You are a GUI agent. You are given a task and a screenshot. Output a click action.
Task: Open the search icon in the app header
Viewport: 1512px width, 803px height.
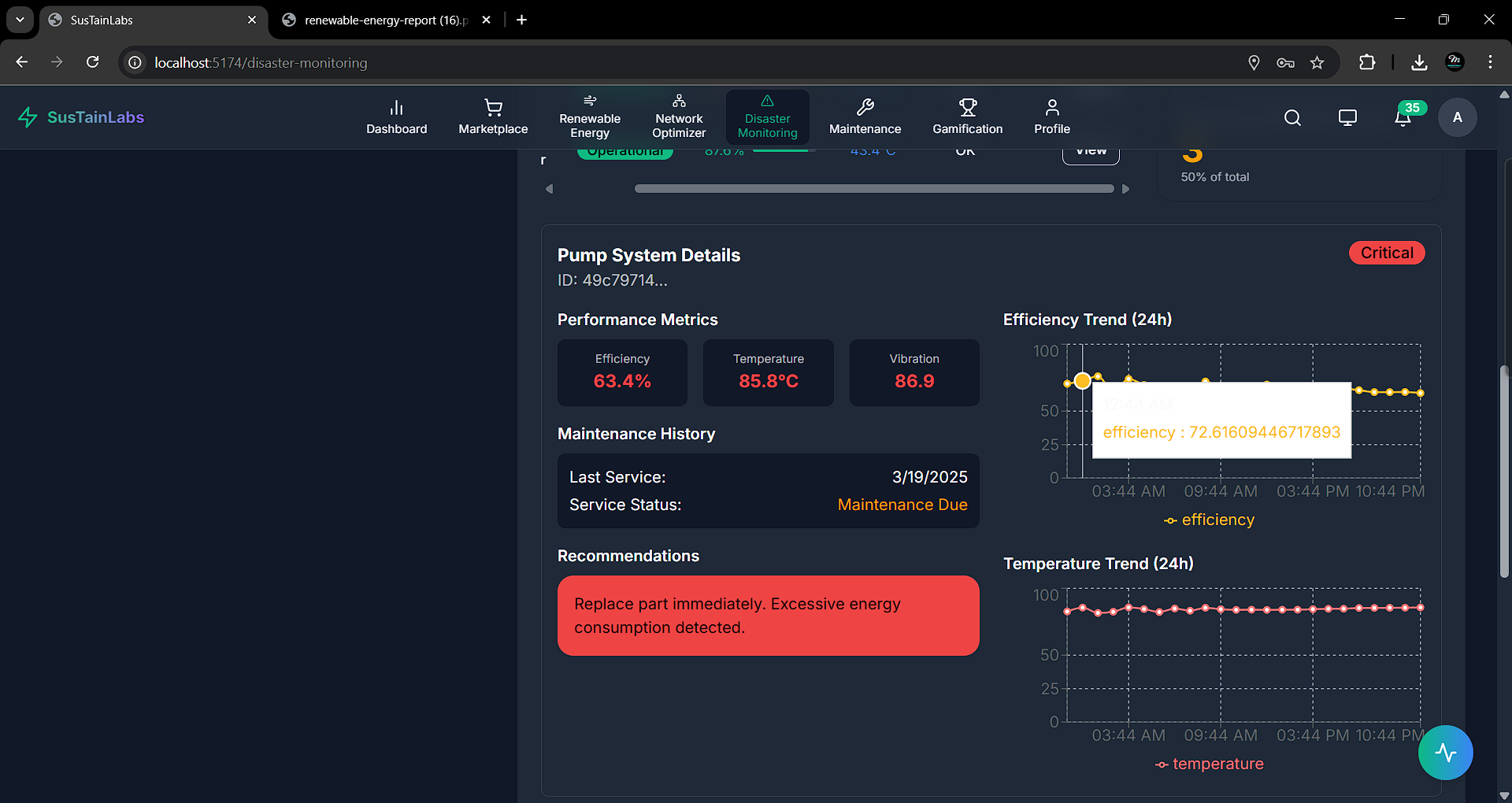click(1292, 117)
